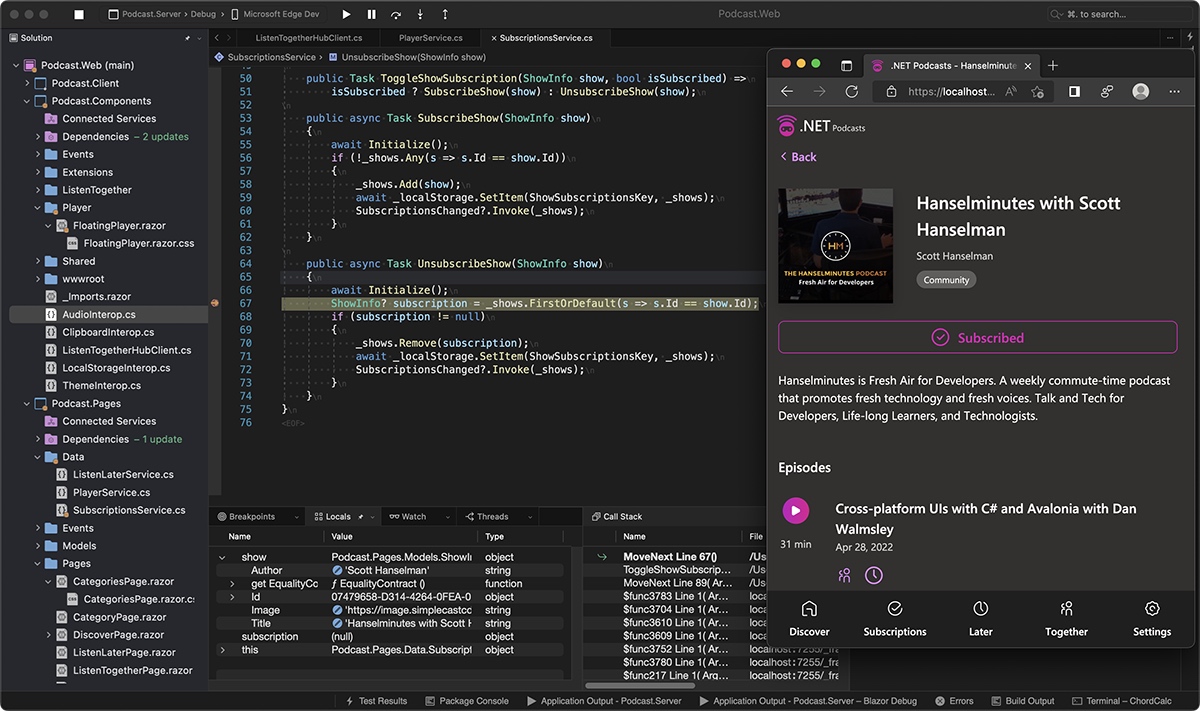1200x711 pixels.
Task: Open the Test Results panel
Action: pyautogui.click(x=377, y=701)
